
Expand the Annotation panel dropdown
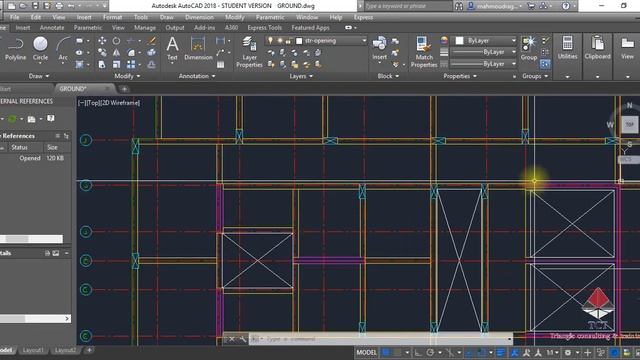pyautogui.click(x=197, y=76)
